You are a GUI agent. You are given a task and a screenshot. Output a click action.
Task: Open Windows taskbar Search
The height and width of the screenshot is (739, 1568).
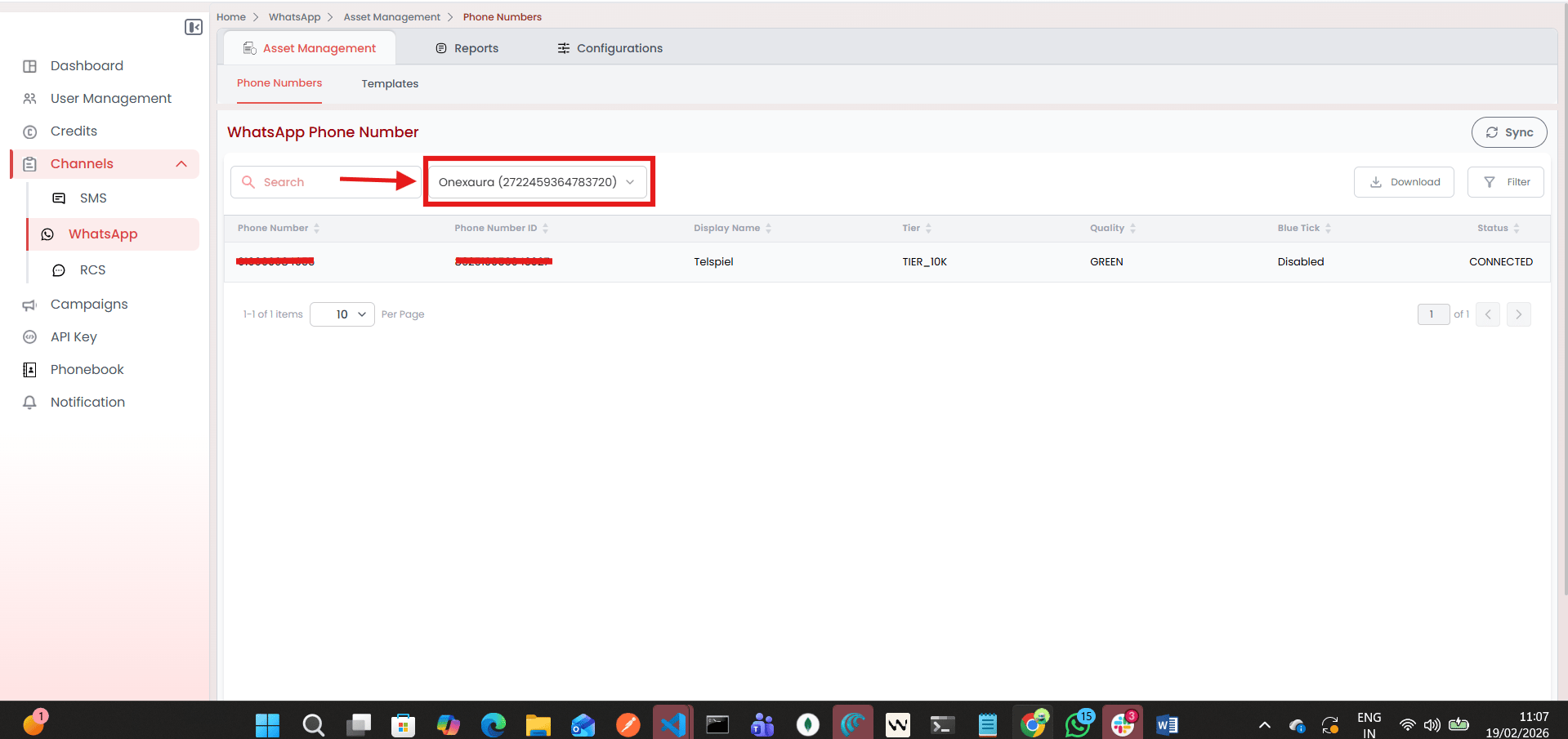click(x=313, y=724)
